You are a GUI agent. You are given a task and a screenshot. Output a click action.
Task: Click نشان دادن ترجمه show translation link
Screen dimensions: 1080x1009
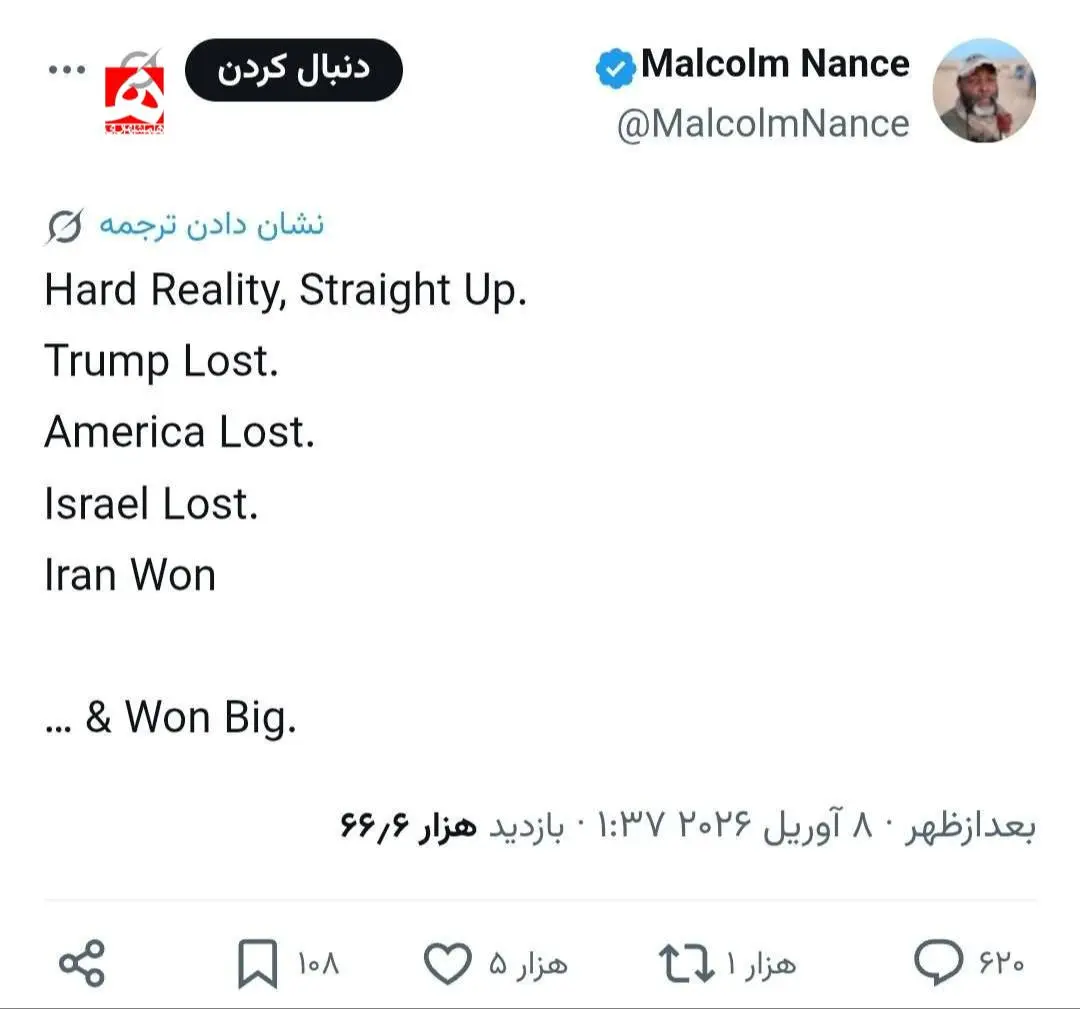(x=211, y=225)
